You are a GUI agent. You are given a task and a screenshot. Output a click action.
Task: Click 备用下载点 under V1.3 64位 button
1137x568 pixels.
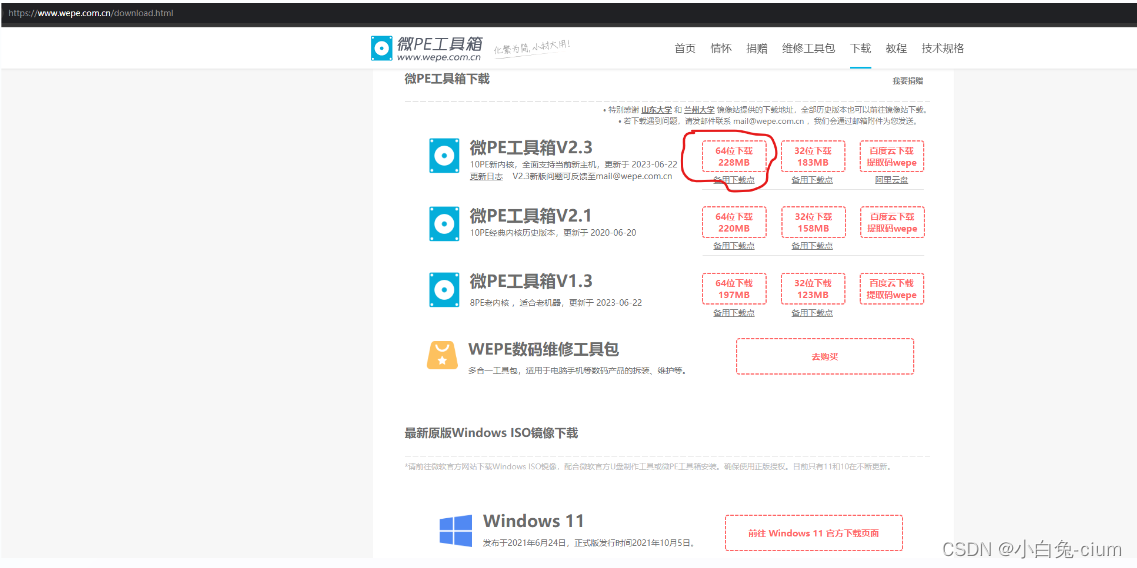(x=734, y=313)
